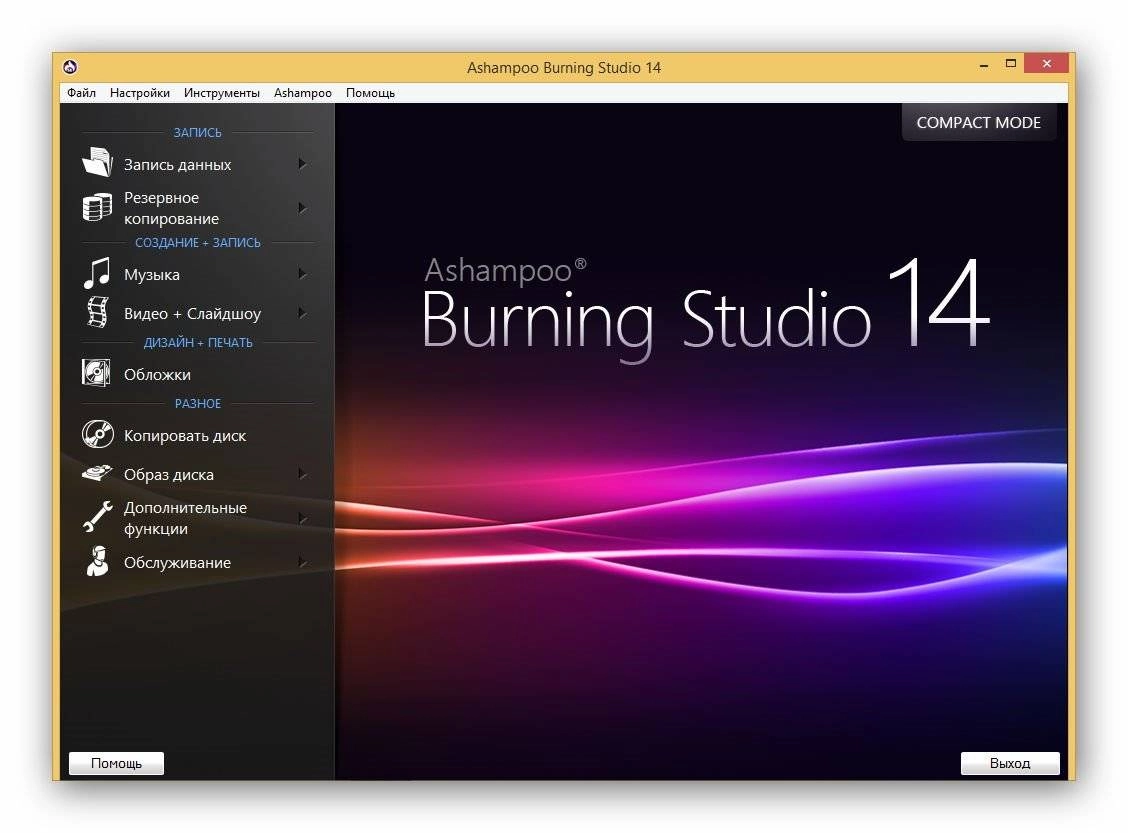Open the Инструменты menu
Screen dimensions: 1128x833
click(222, 93)
